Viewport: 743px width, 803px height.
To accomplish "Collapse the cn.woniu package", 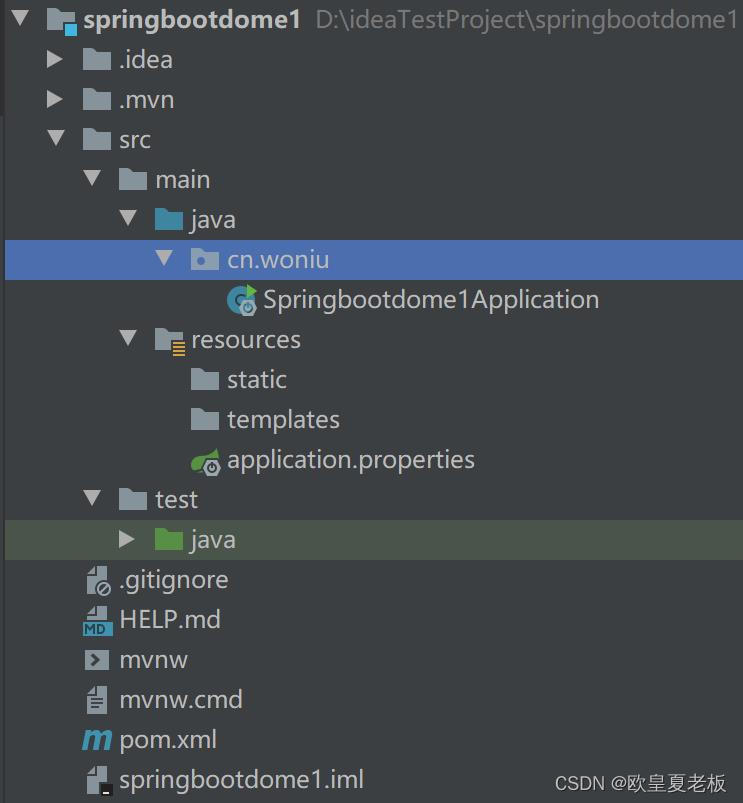I will tap(164, 258).
